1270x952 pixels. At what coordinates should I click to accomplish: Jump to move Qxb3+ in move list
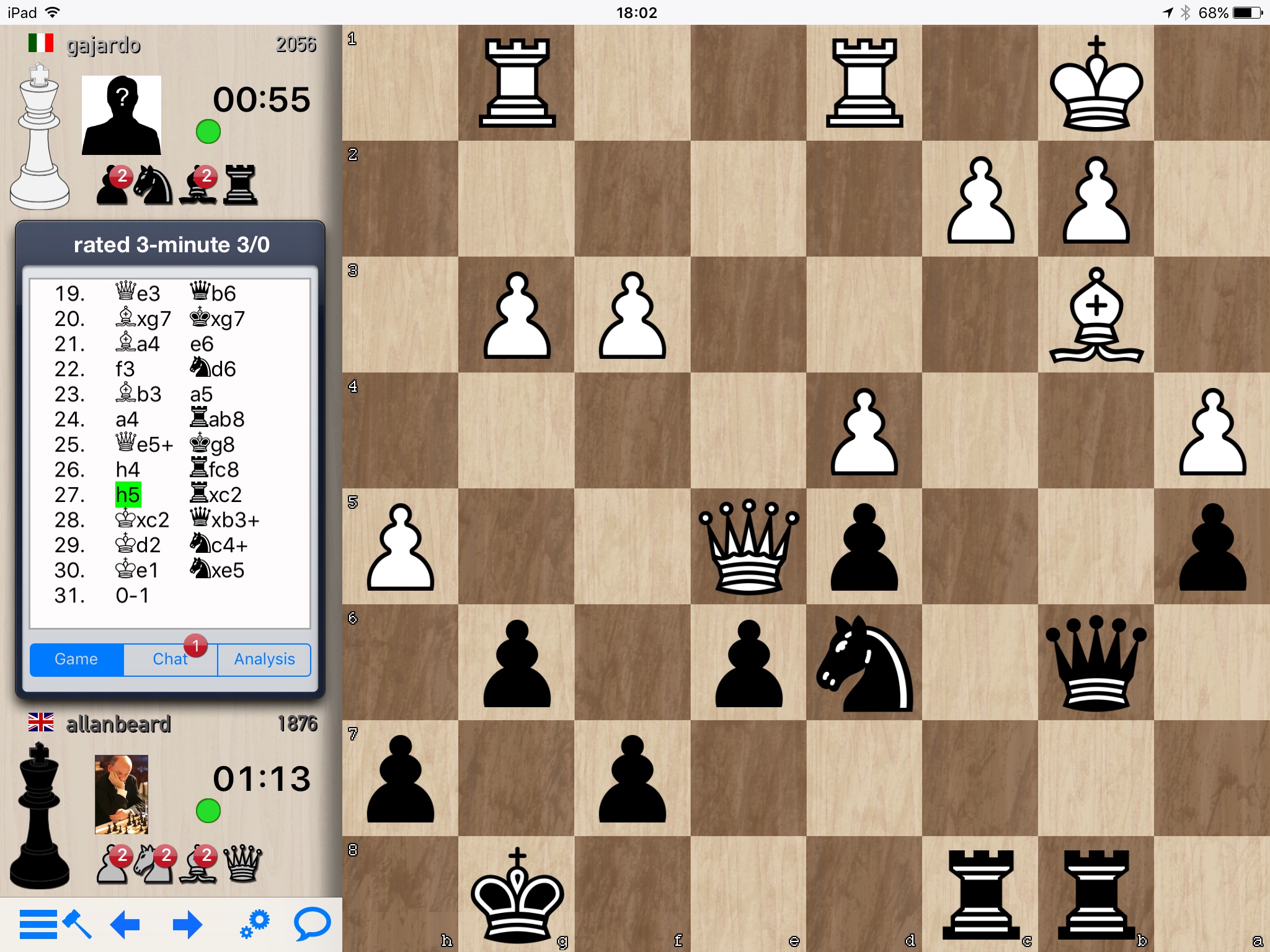[224, 519]
